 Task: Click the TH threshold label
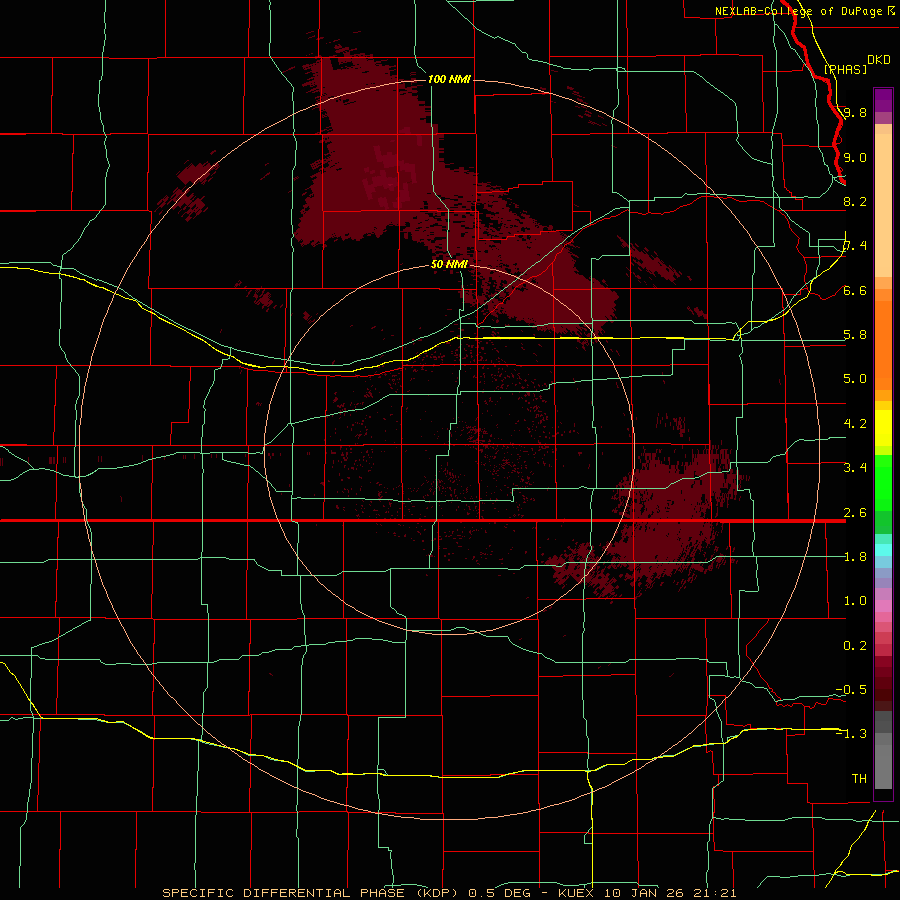click(x=859, y=779)
